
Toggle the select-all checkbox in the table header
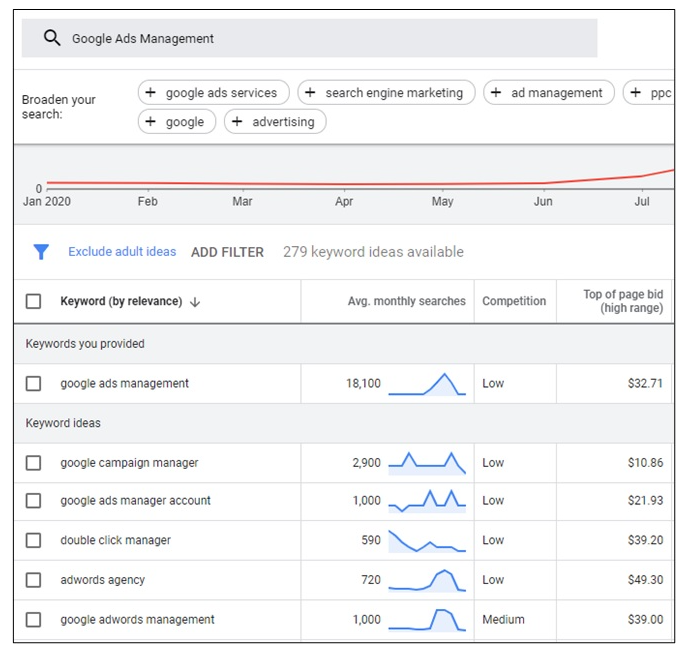[x=34, y=301]
